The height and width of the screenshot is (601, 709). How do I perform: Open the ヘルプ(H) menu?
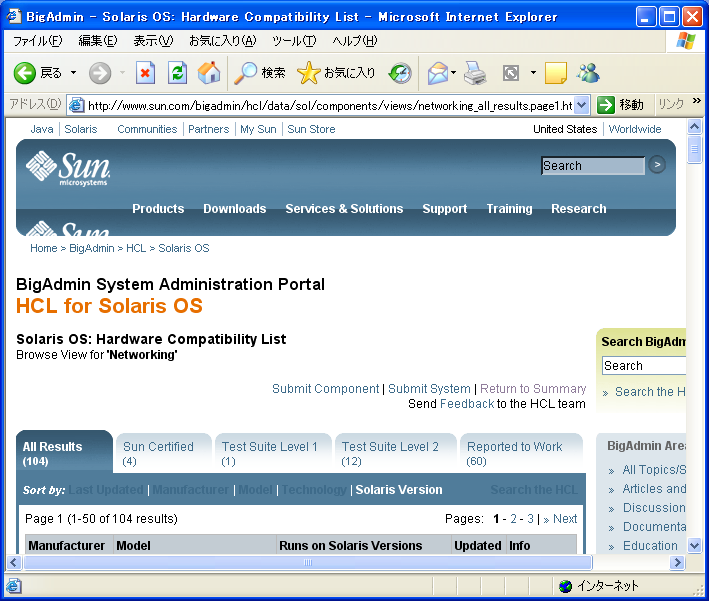(x=354, y=41)
